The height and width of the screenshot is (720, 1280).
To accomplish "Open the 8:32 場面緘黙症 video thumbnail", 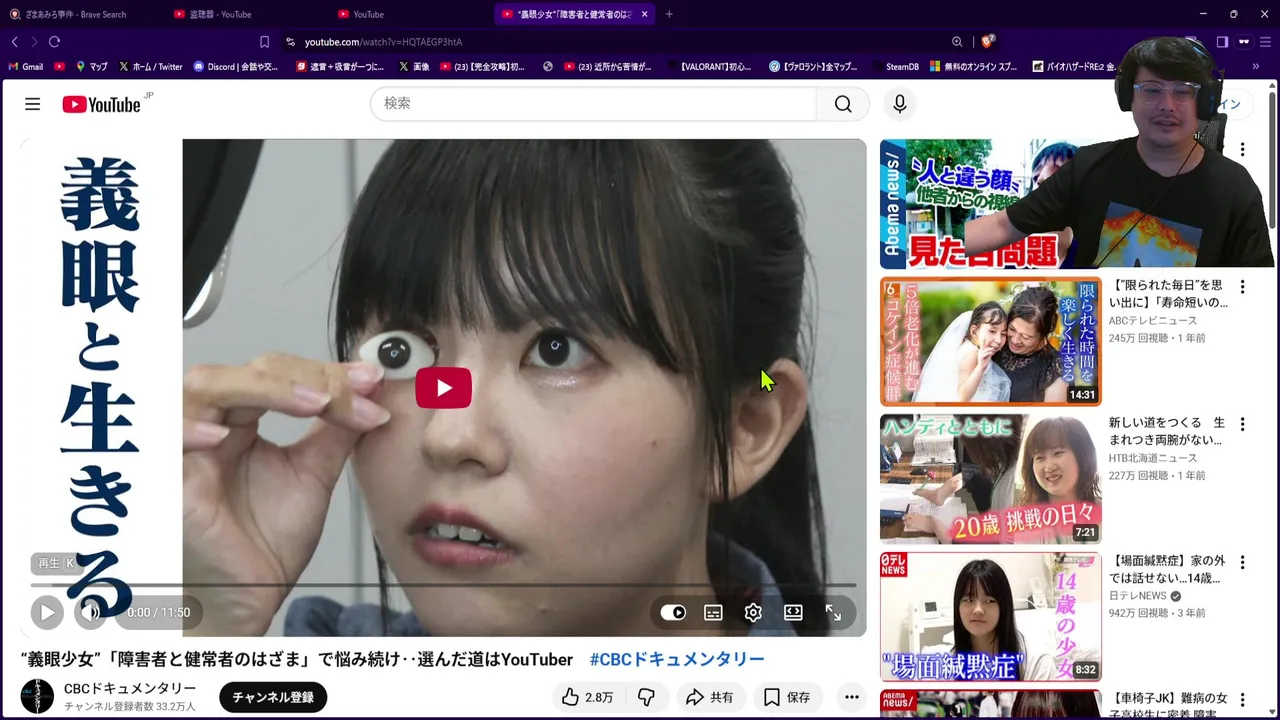I will (990, 617).
